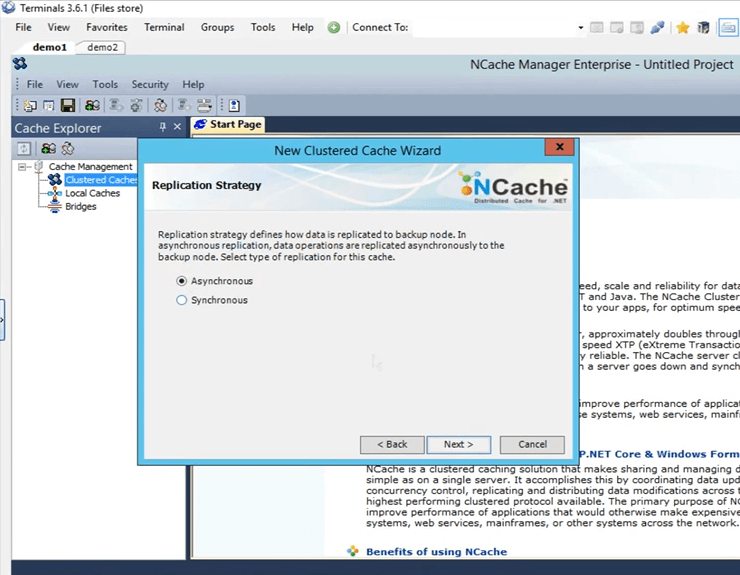
Task: Click the green-plus cache icon in the main toolbar
Action: click(92, 105)
